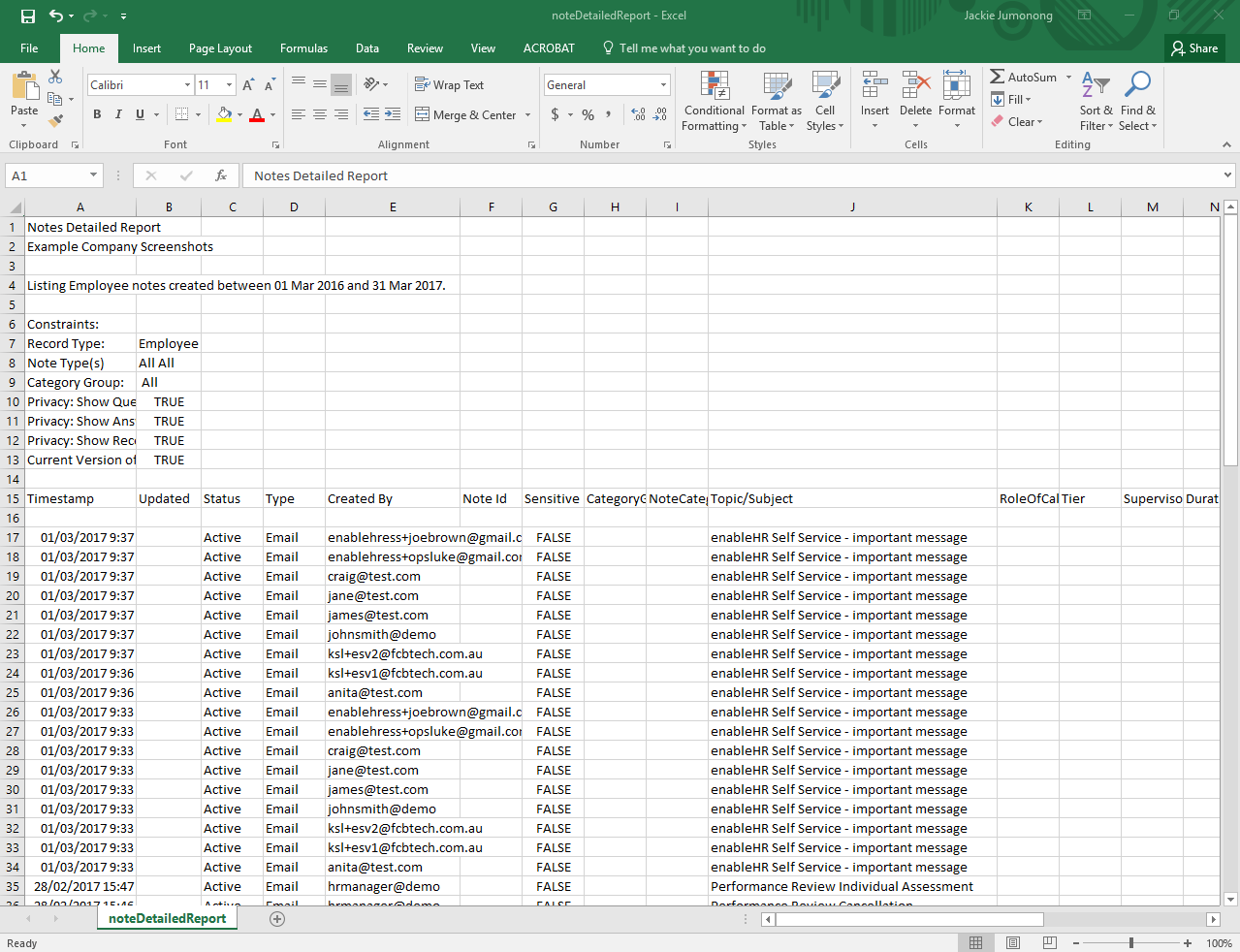
Task: Expand the formula bar
Action: pyautogui.click(x=1227, y=175)
